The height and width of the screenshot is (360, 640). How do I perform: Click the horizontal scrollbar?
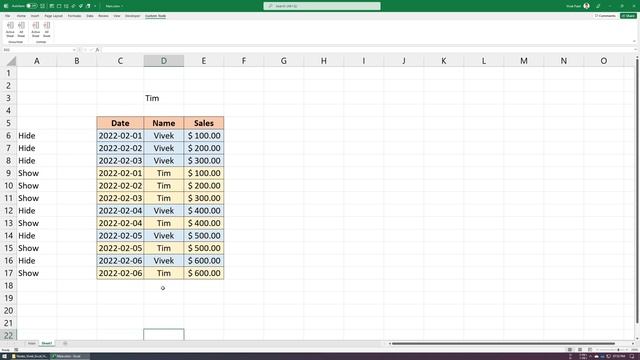click(503, 343)
